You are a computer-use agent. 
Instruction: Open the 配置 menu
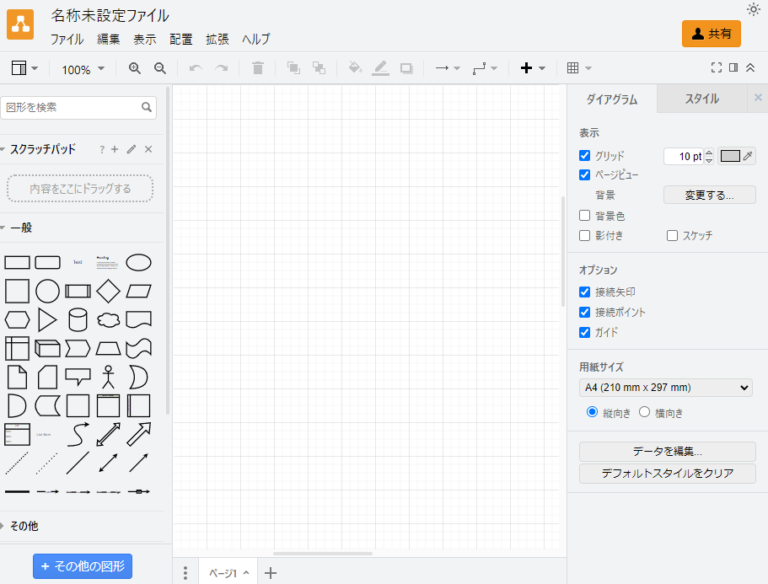[181, 40]
